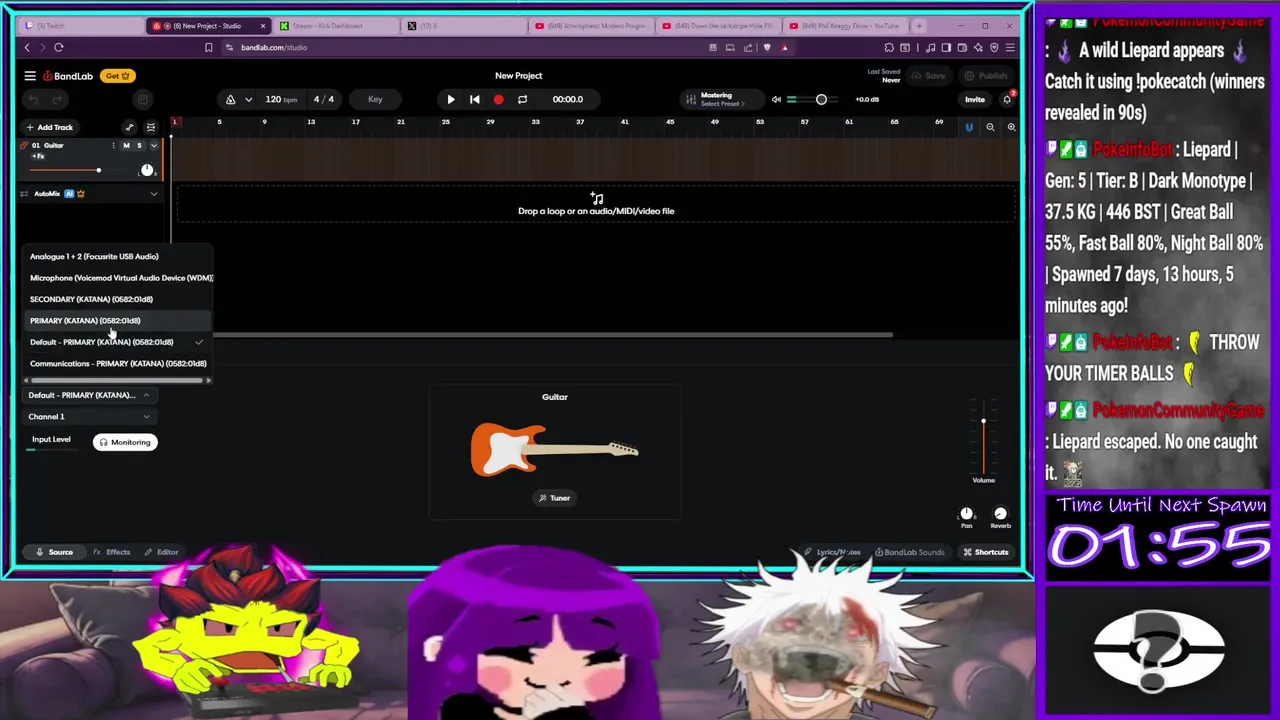Screen dimensions: 1280x720
Task: Click the Save button
Action: point(929,76)
